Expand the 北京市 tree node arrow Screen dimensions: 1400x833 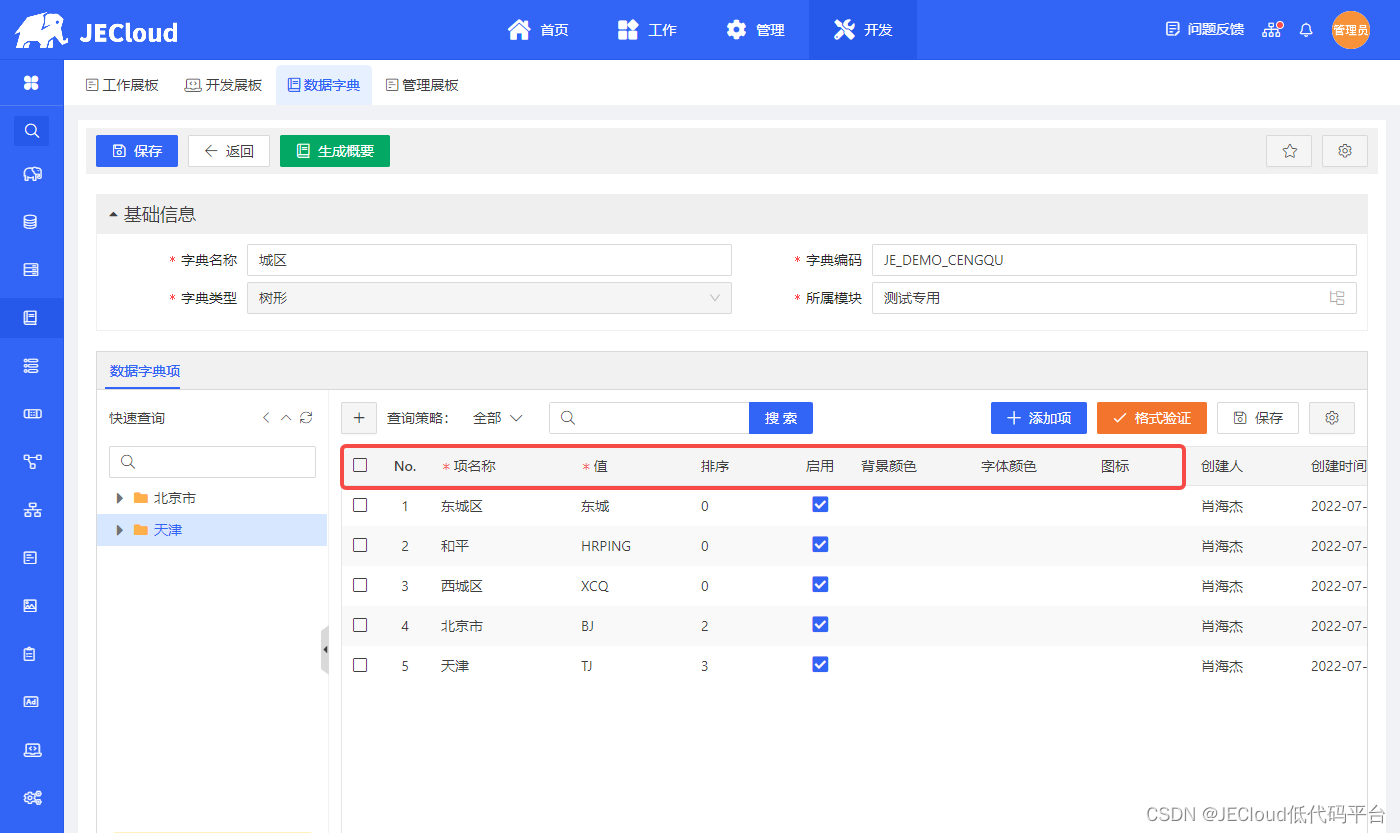pos(120,498)
